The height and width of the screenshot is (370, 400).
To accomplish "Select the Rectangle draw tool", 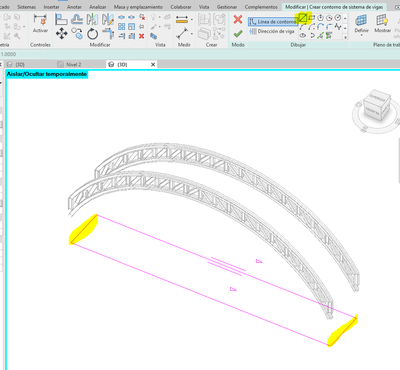I will click(x=312, y=18).
